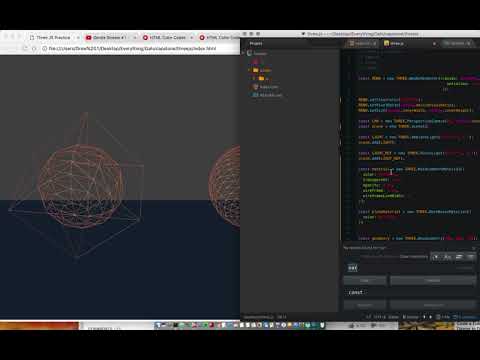Focus the browser address bar URL
Image resolution: width=480 pixels, height=360 pixels.
point(132,49)
